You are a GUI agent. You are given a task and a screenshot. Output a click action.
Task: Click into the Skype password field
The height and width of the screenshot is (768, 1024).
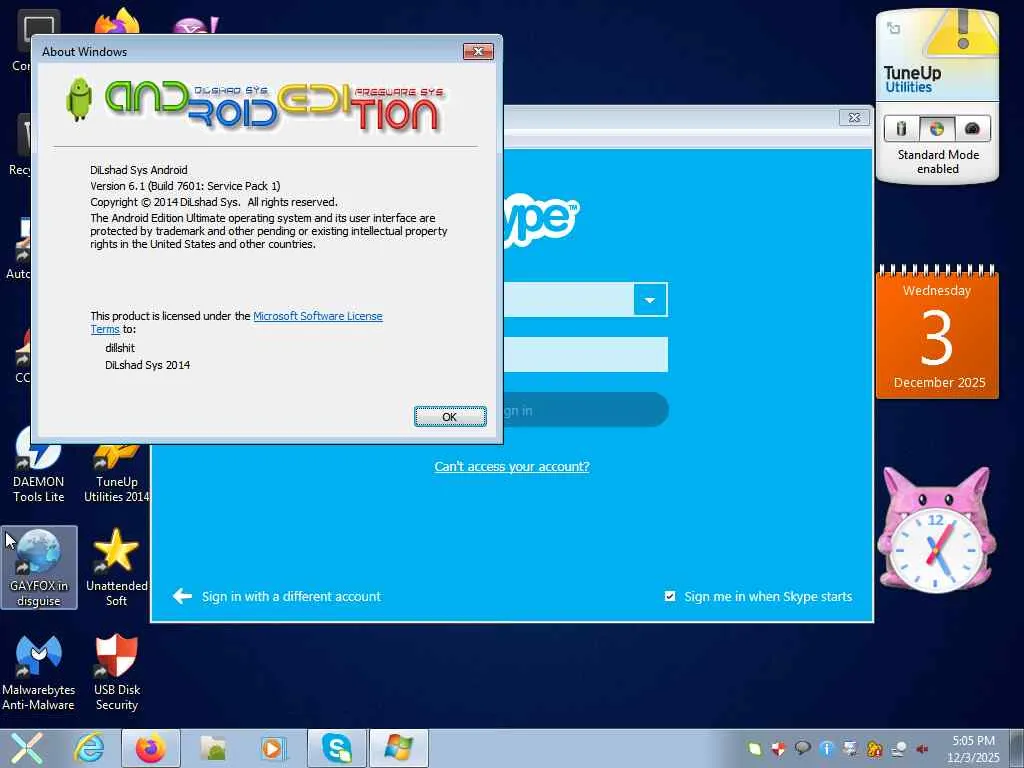586,355
